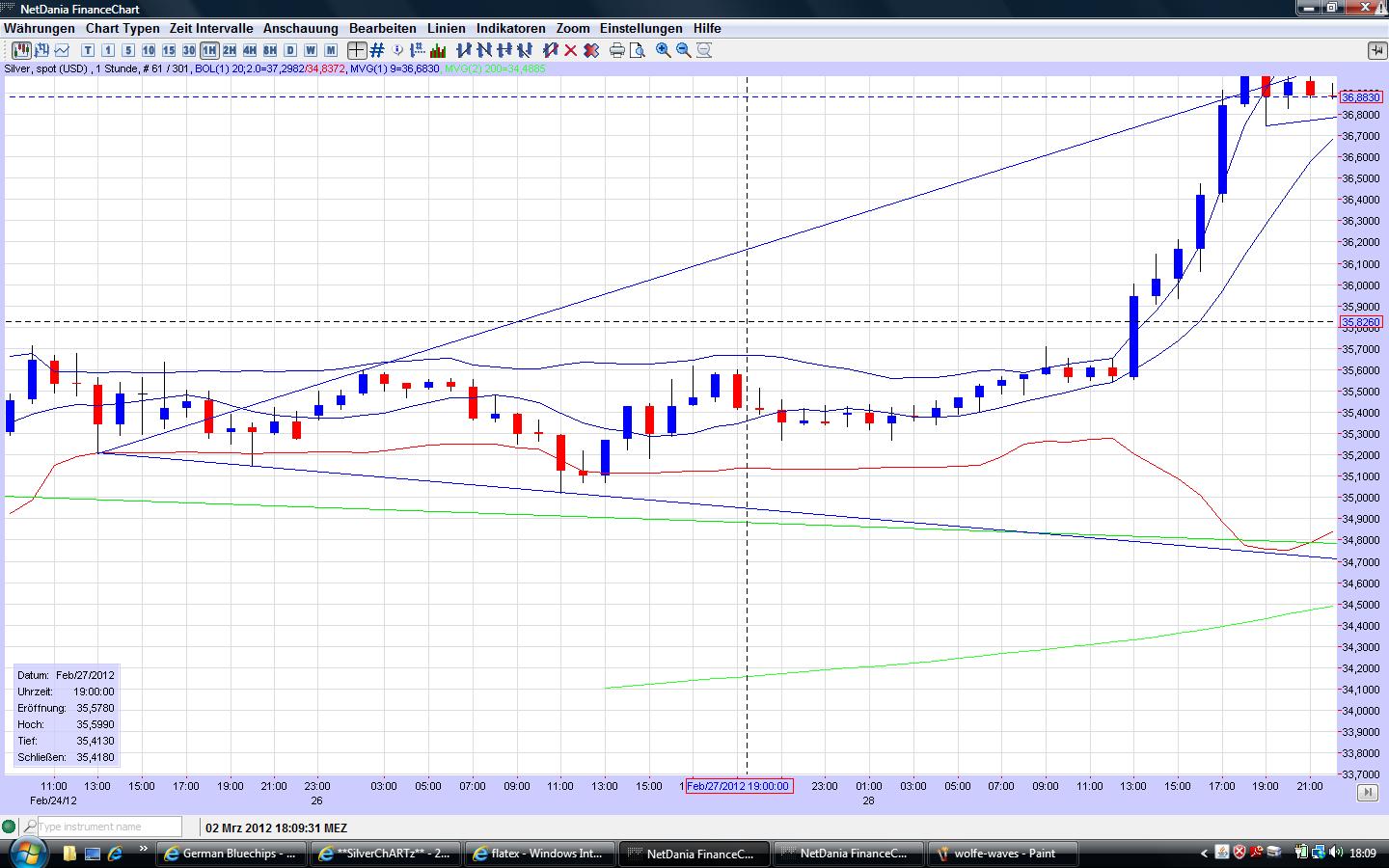Select 5 minute interval button
This screenshot has height=868, width=1389.
(x=128, y=50)
